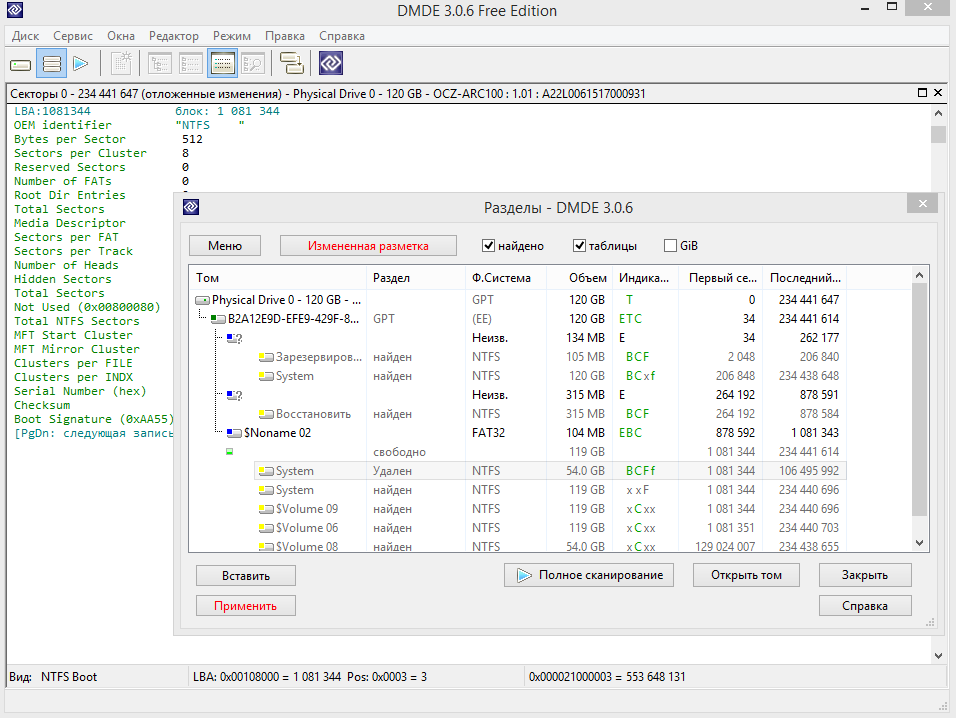Select the $Noname 02 FAT32 volume

(277, 433)
